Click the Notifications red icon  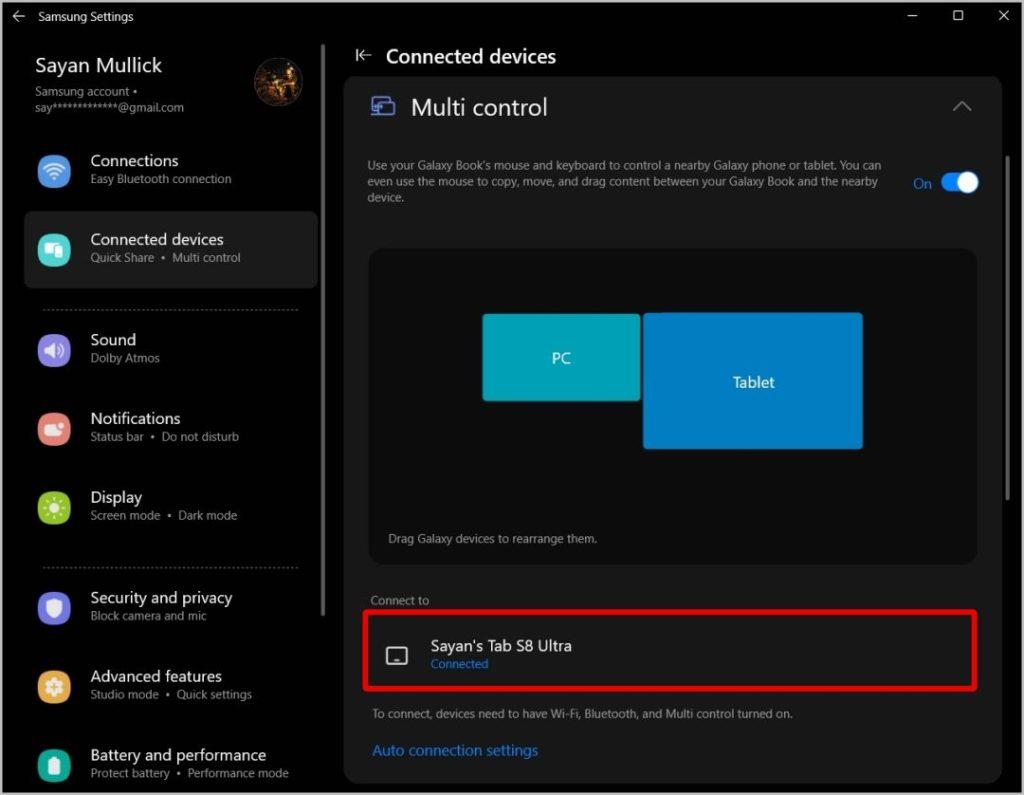pos(54,429)
